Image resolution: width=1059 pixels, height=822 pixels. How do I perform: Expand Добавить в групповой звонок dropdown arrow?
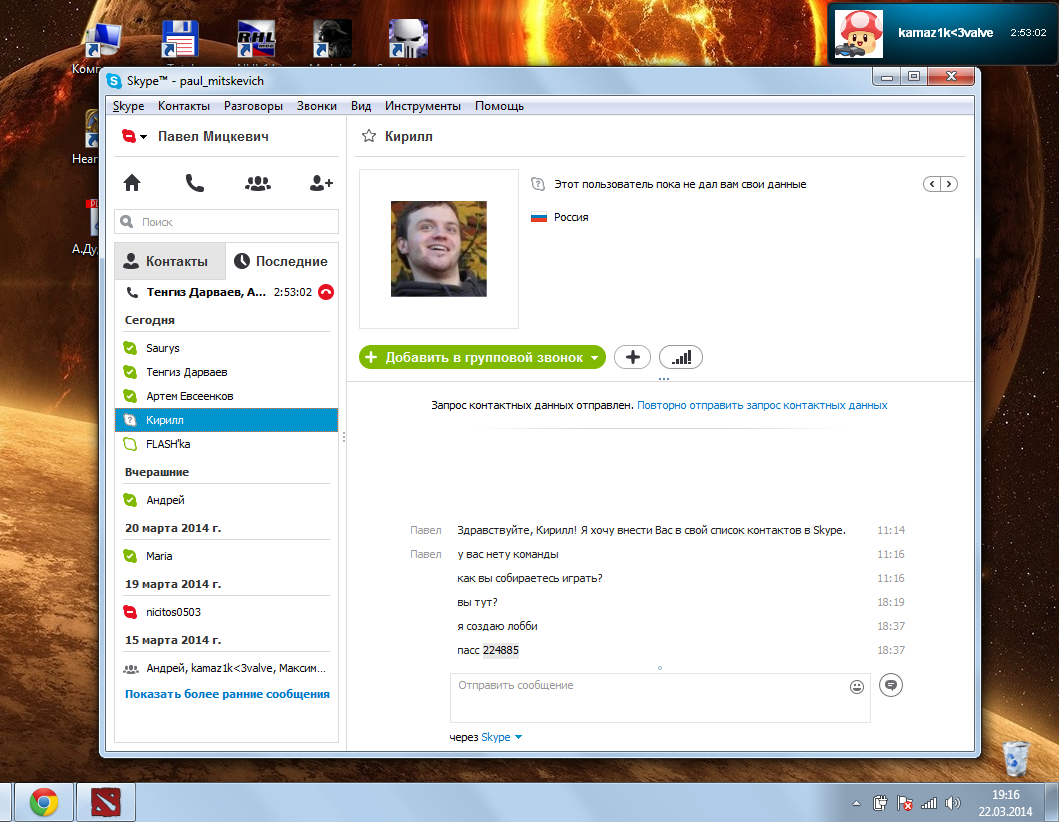pyautogui.click(x=594, y=358)
